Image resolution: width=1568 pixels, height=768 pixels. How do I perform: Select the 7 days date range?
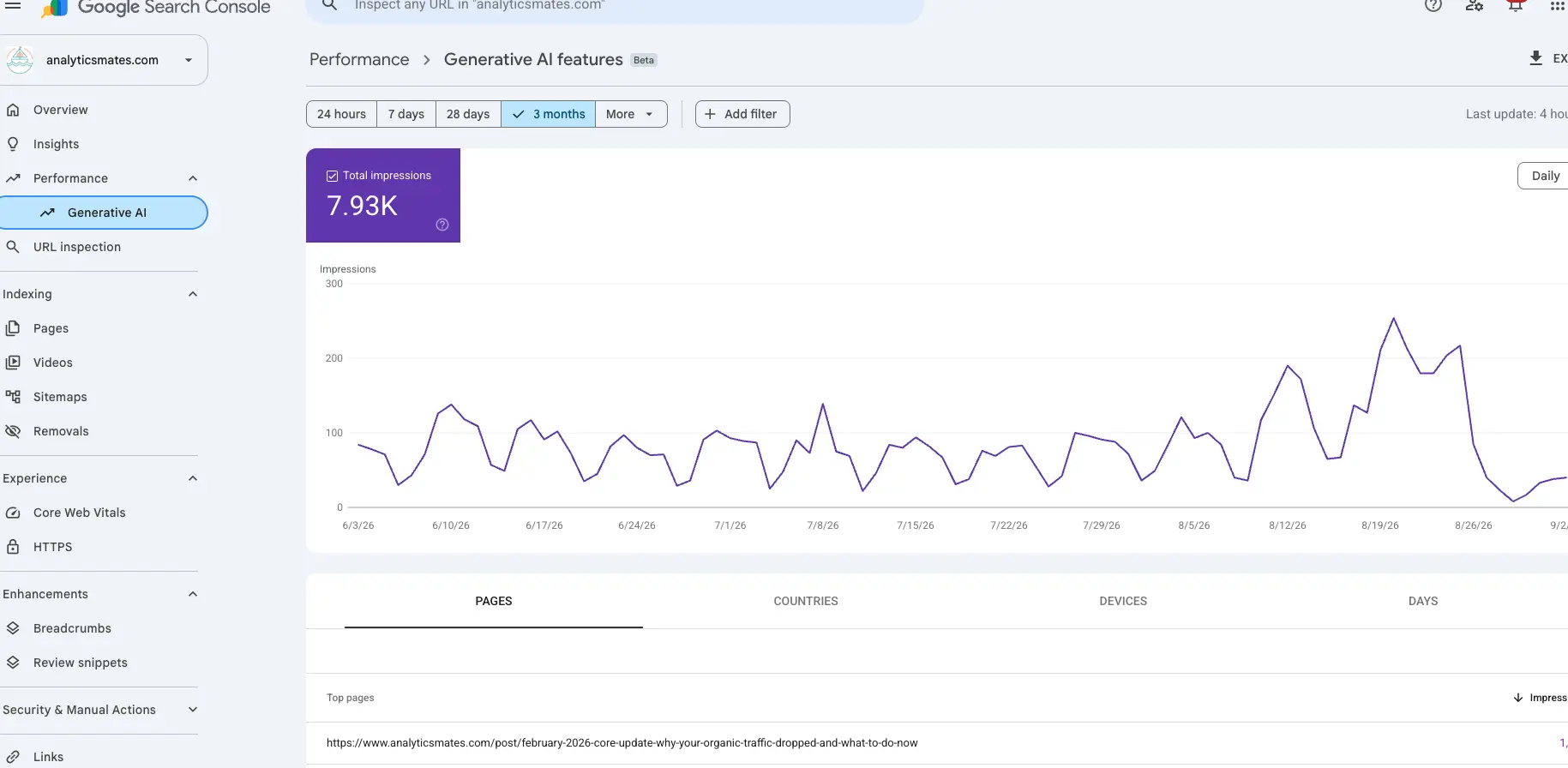coord(406,114)
